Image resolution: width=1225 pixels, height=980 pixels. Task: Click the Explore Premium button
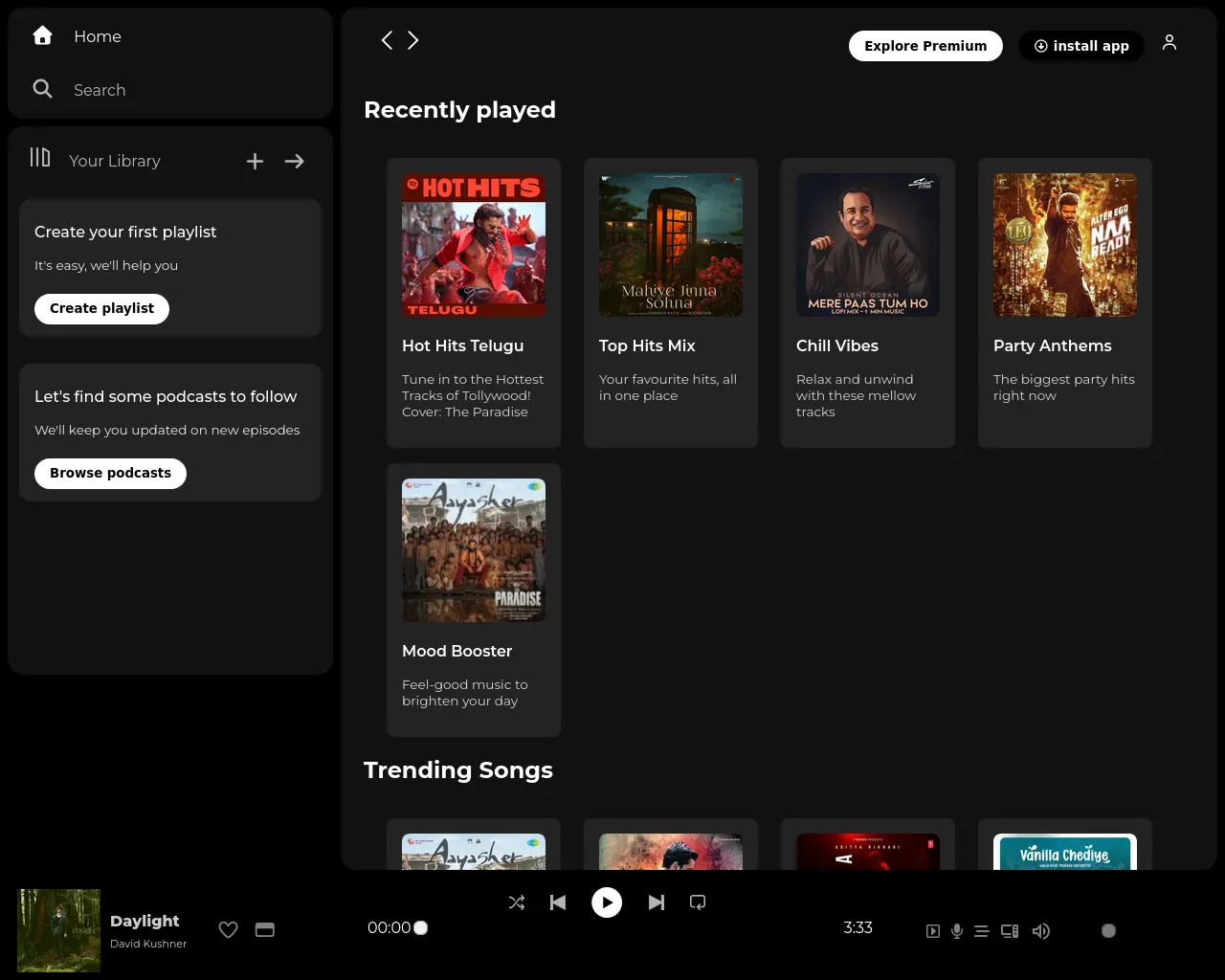(x=925, y=46)
